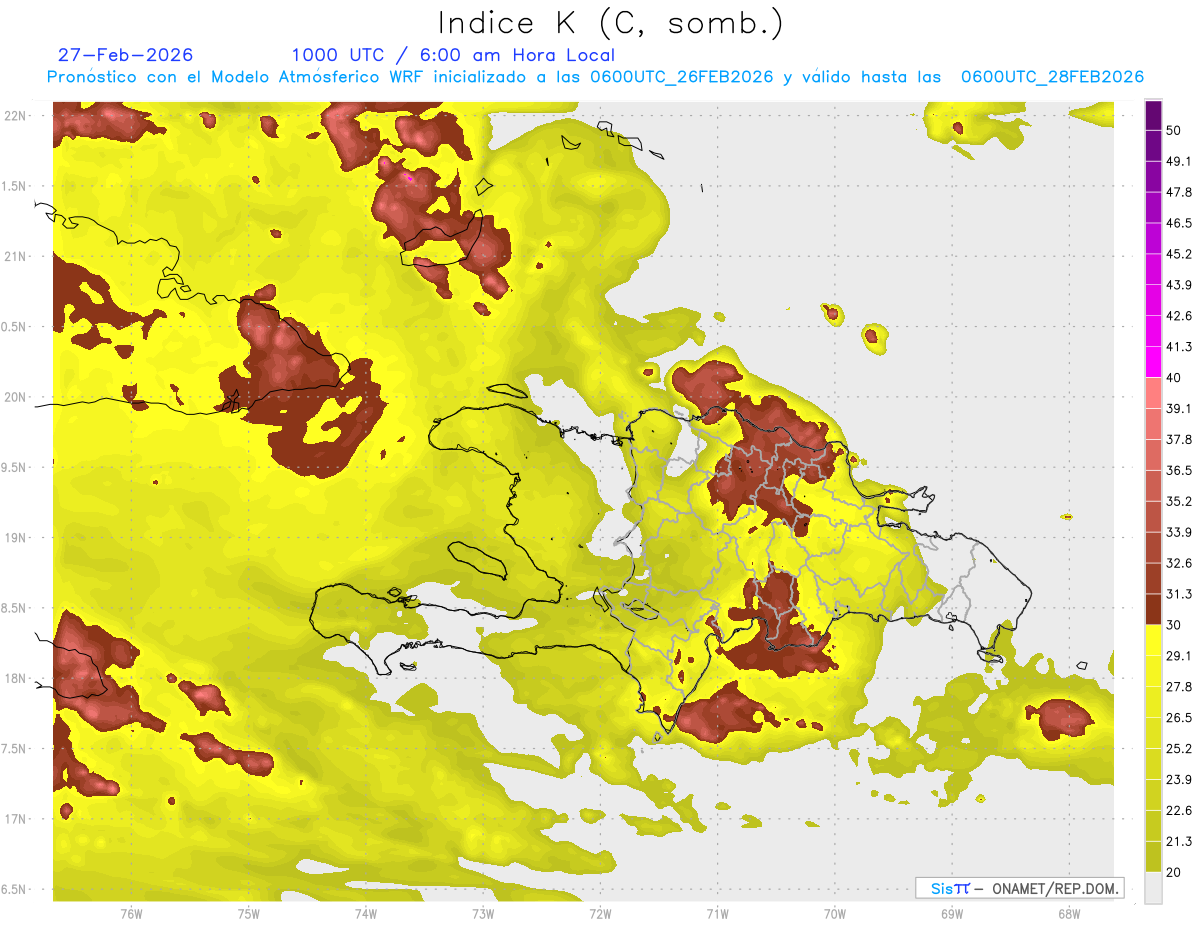Click the dark purple swatch above 50

click(x=1153, y=116)
